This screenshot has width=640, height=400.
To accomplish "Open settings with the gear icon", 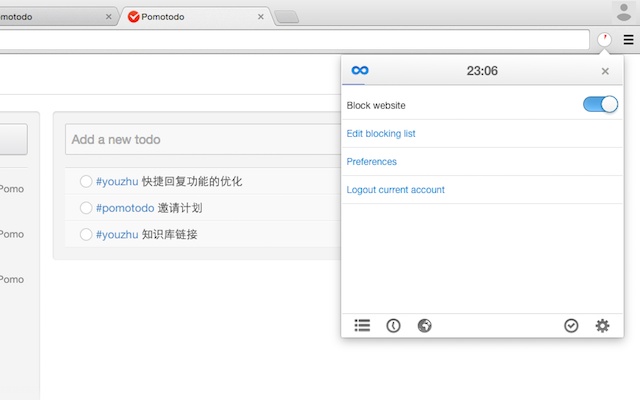I will click(x=602, y=325).
